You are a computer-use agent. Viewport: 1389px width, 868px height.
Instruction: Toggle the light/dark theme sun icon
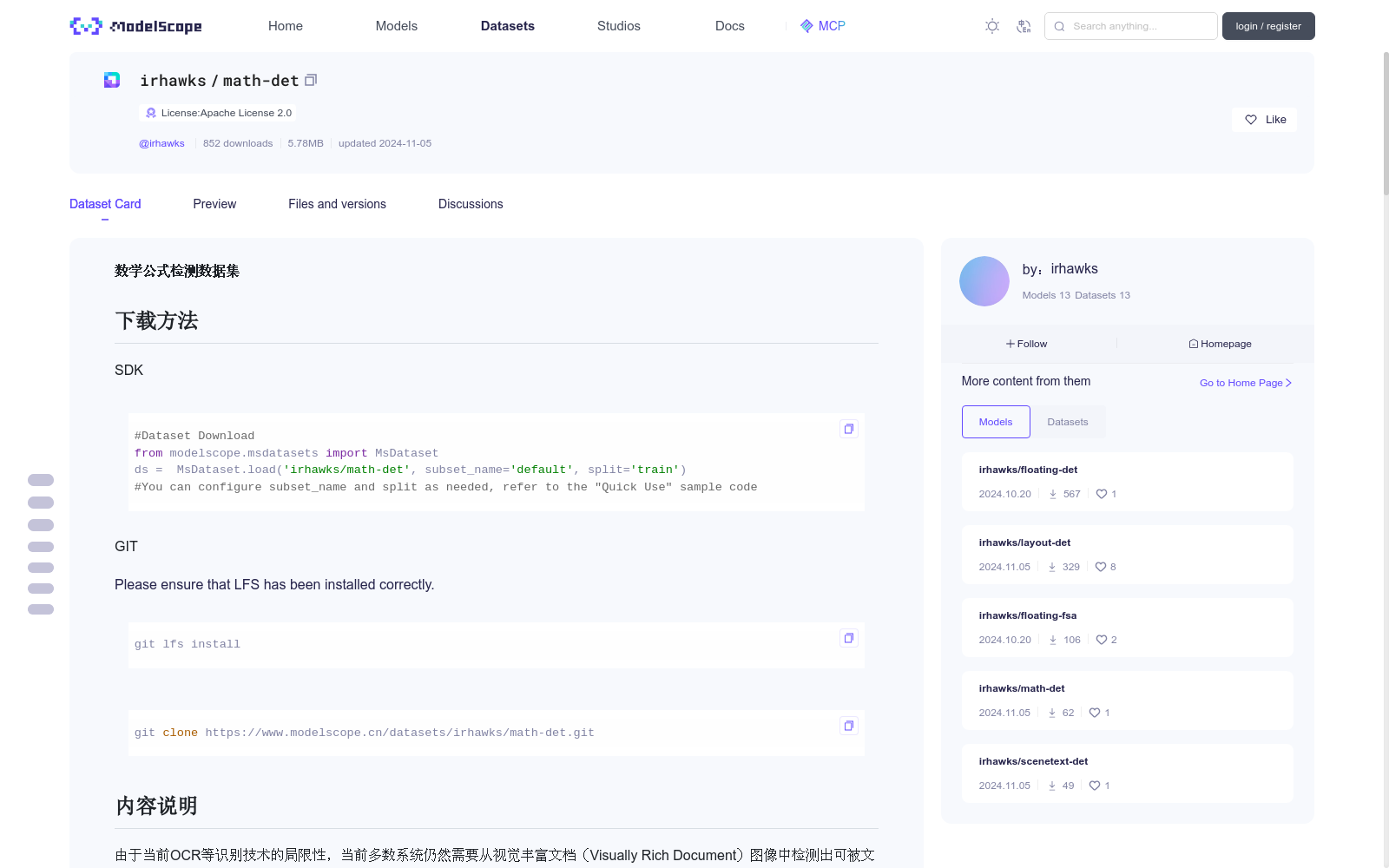[992, 26]
